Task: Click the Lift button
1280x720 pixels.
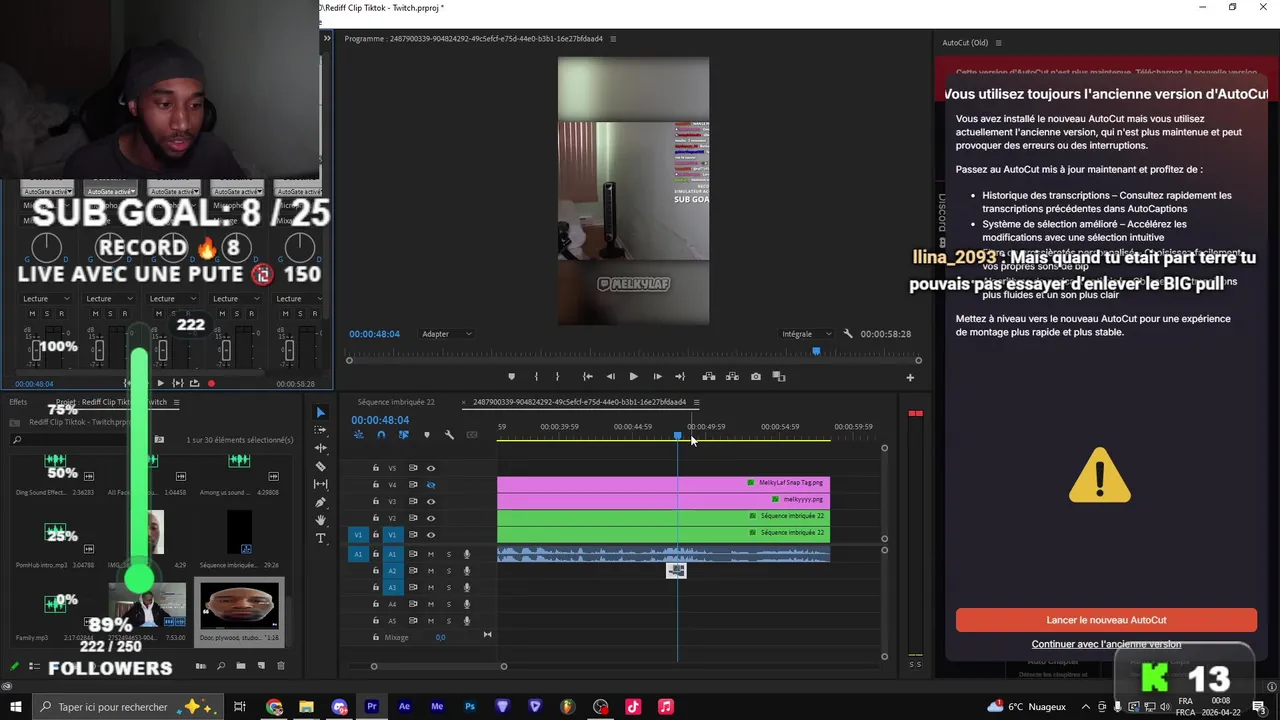Action: click(x=709, y=377)
